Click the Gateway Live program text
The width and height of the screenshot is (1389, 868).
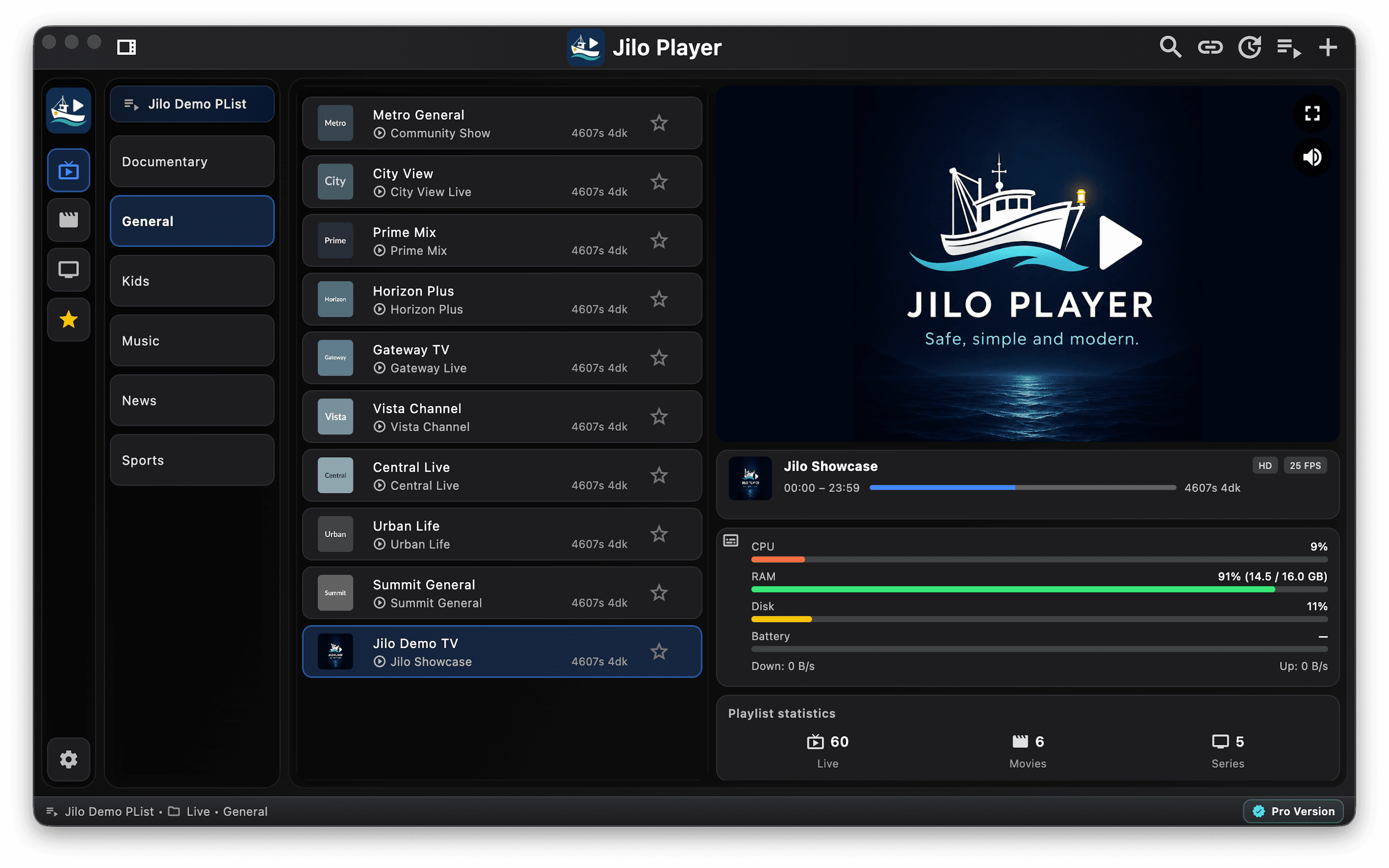428,368
